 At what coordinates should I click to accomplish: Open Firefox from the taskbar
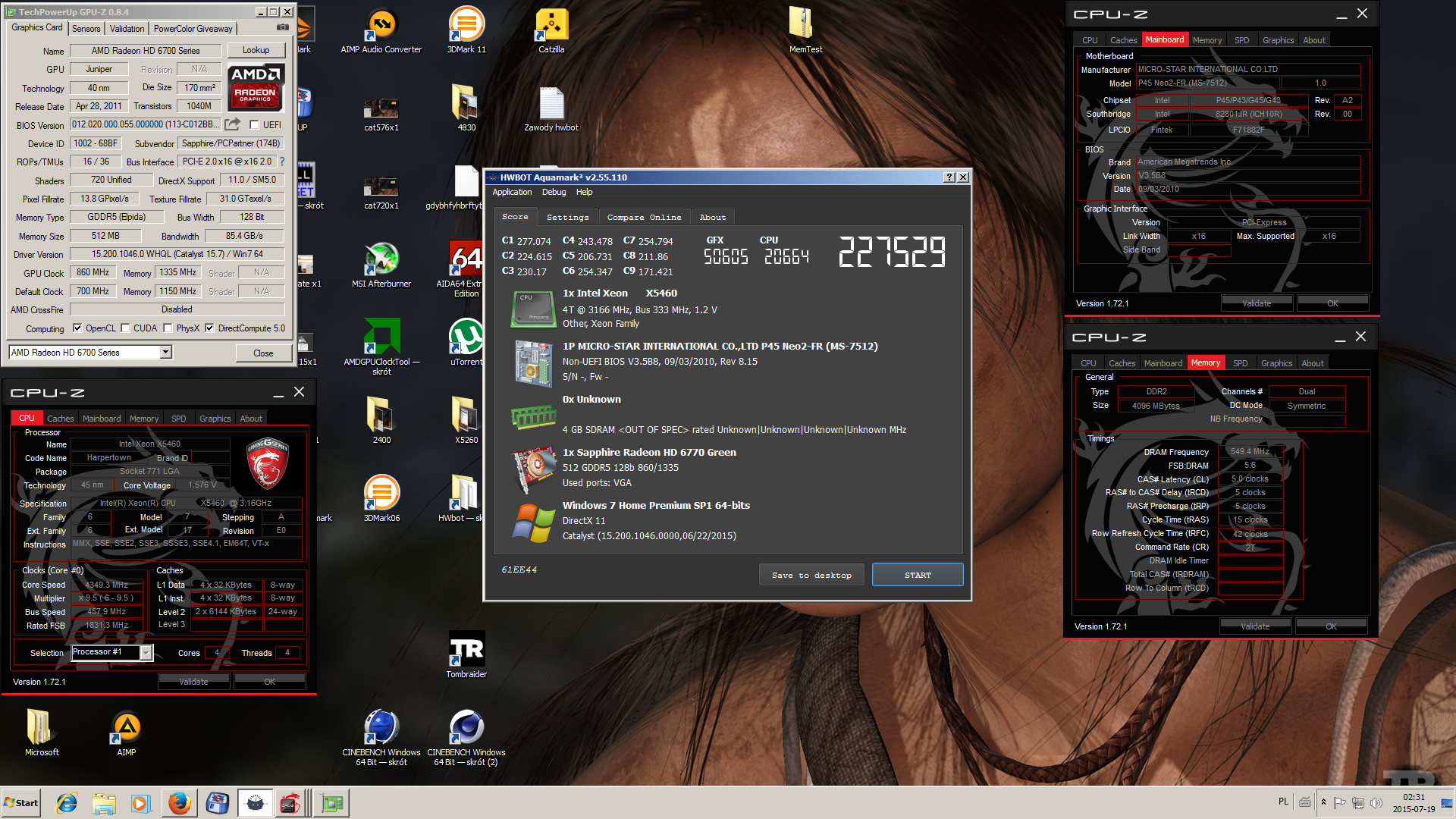click(x=180, y=803)
